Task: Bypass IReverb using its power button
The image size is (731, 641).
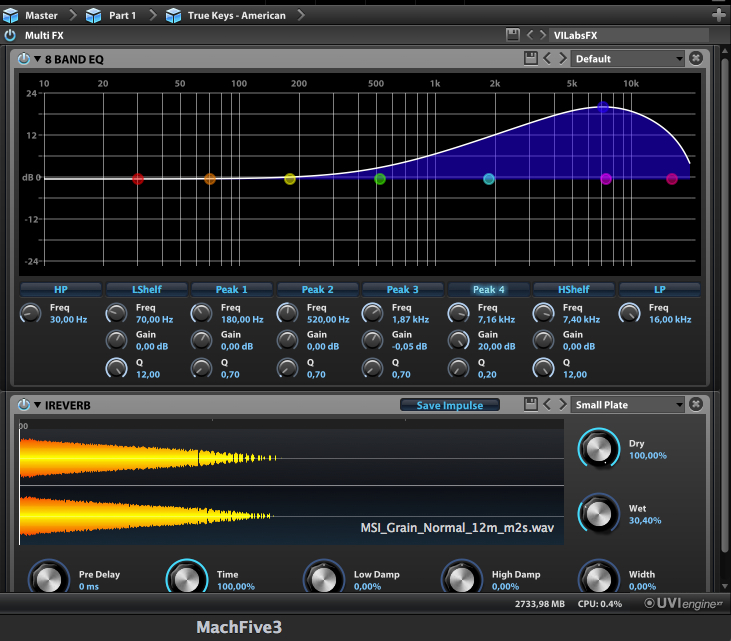Action: [24, 405]
